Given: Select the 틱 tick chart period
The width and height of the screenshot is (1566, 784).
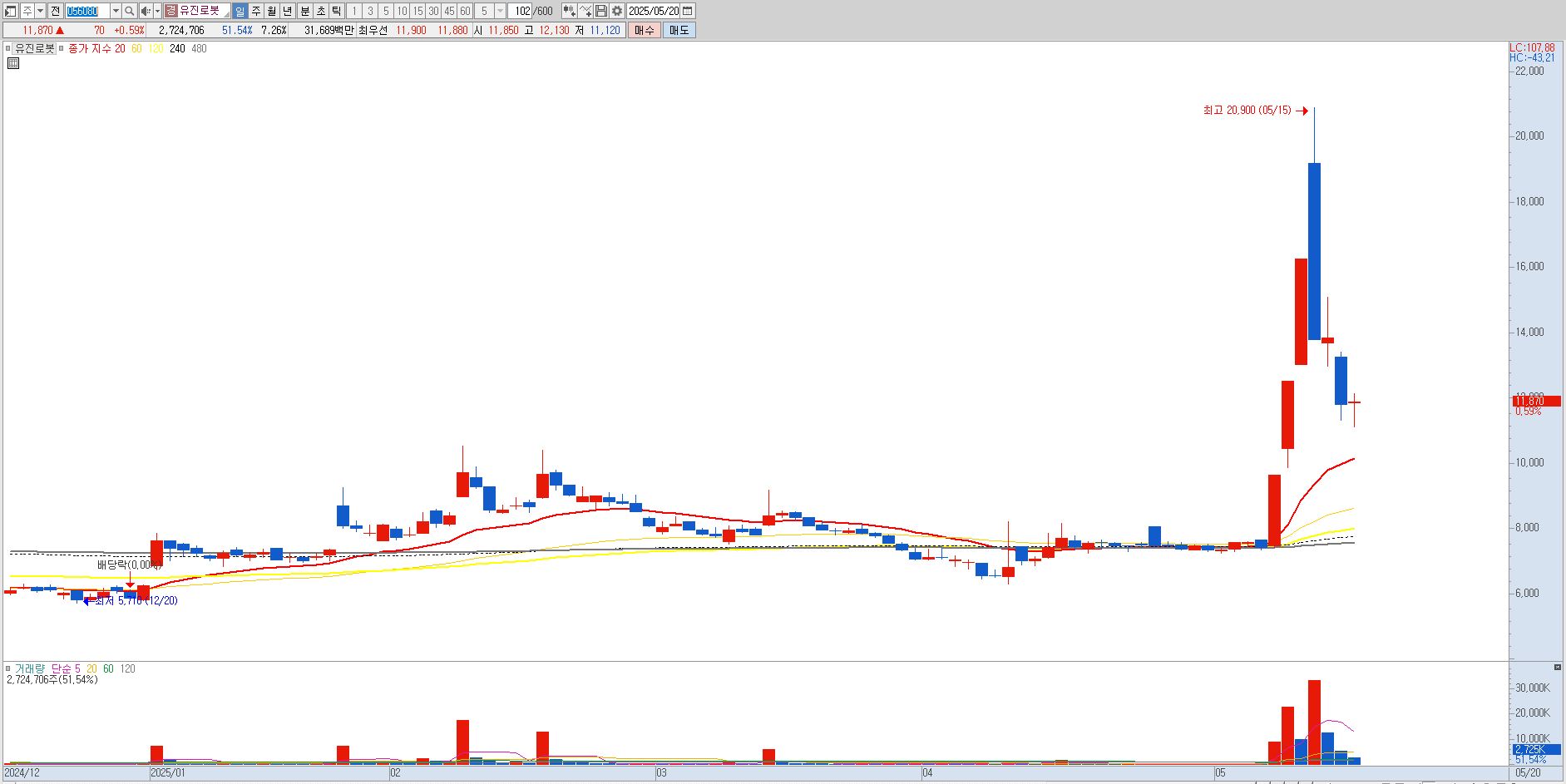Looking at the screenshot, I should 337,11.
